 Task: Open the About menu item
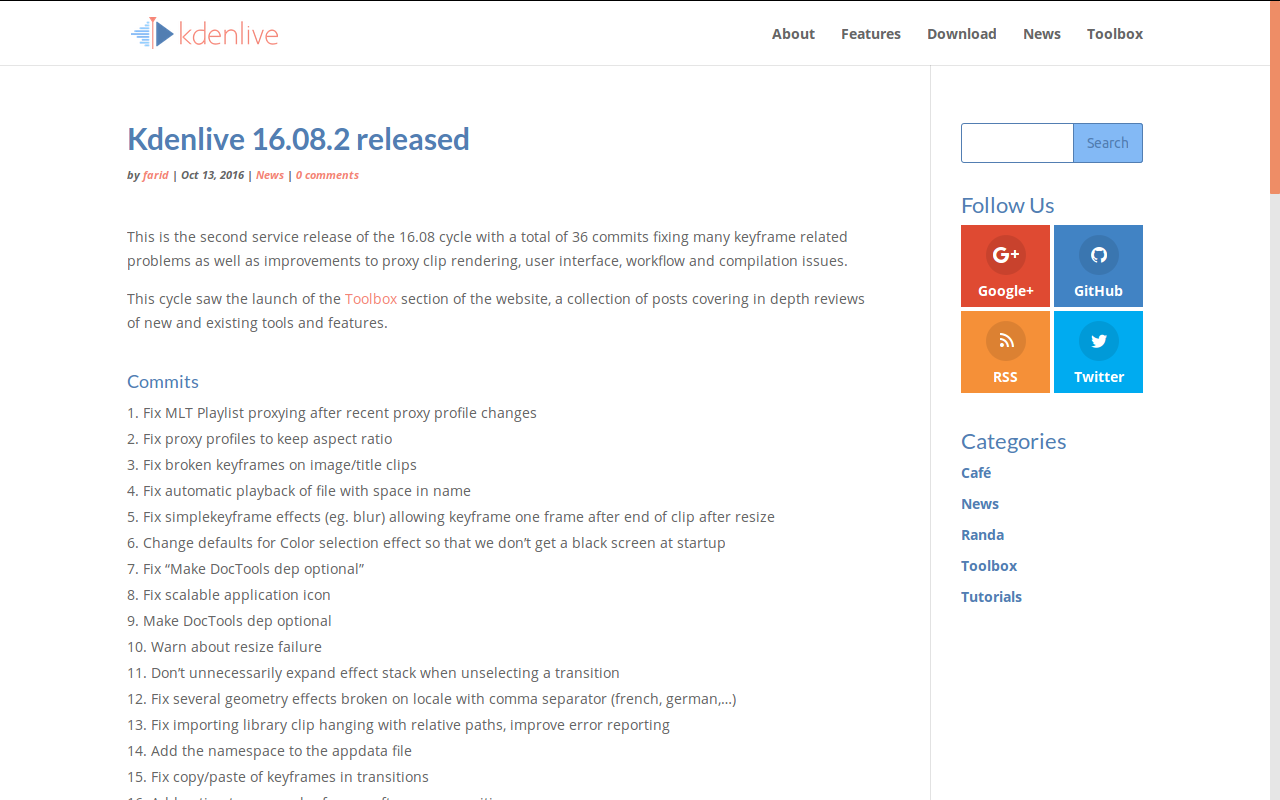coord(793,34)
